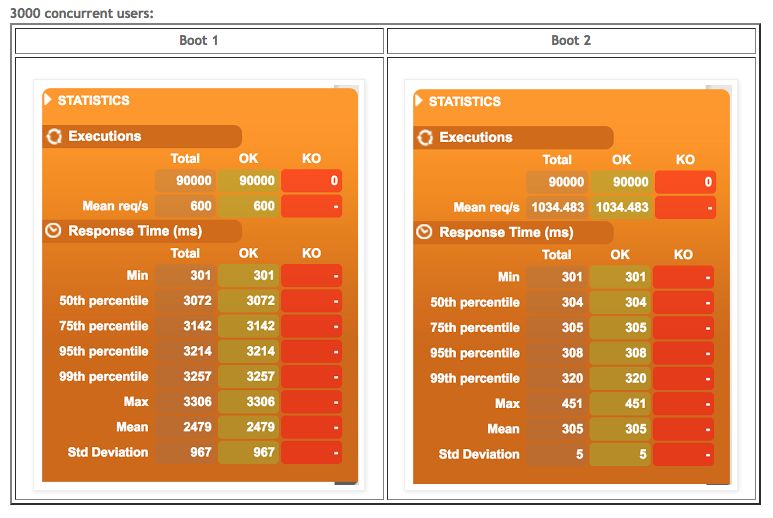Click Boot 1 mean req/s Total value 600
Screen dimensions: 773x518
186,206
